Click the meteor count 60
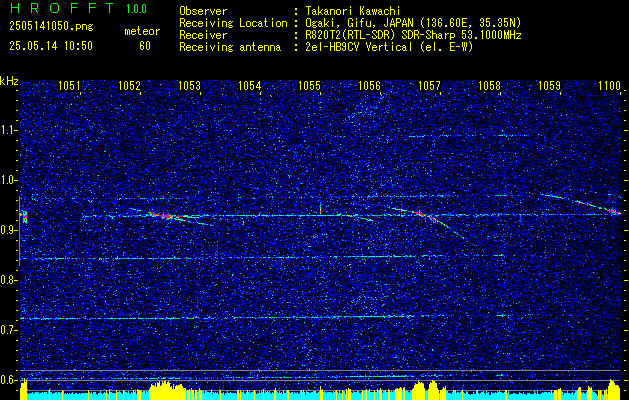Image resolution: width=629 pixels, height=400 pixels. point(145,46)
